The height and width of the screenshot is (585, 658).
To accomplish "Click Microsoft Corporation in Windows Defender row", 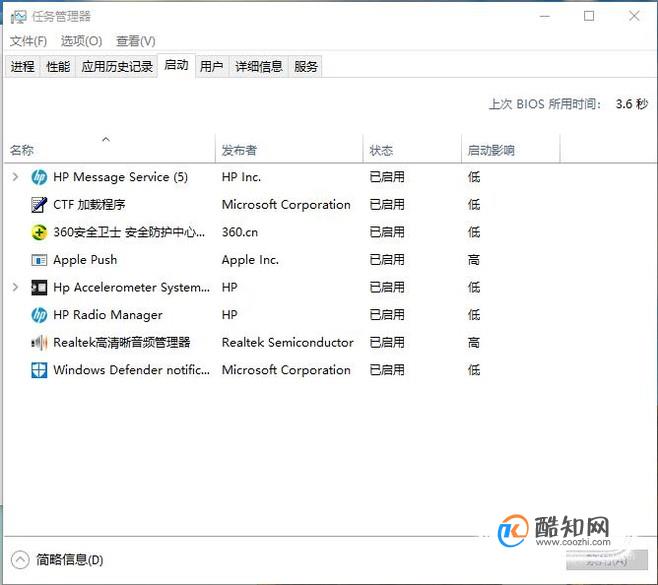I will tap(286, 370).
